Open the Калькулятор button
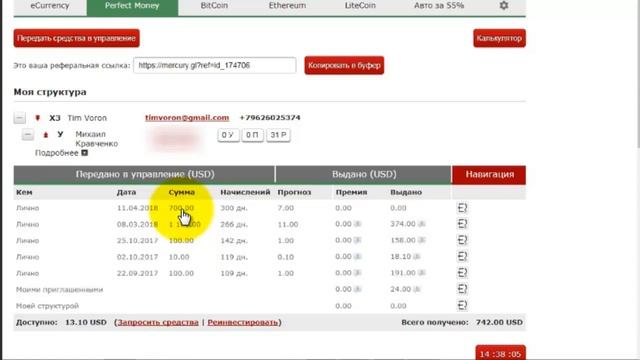 [499, 38]
